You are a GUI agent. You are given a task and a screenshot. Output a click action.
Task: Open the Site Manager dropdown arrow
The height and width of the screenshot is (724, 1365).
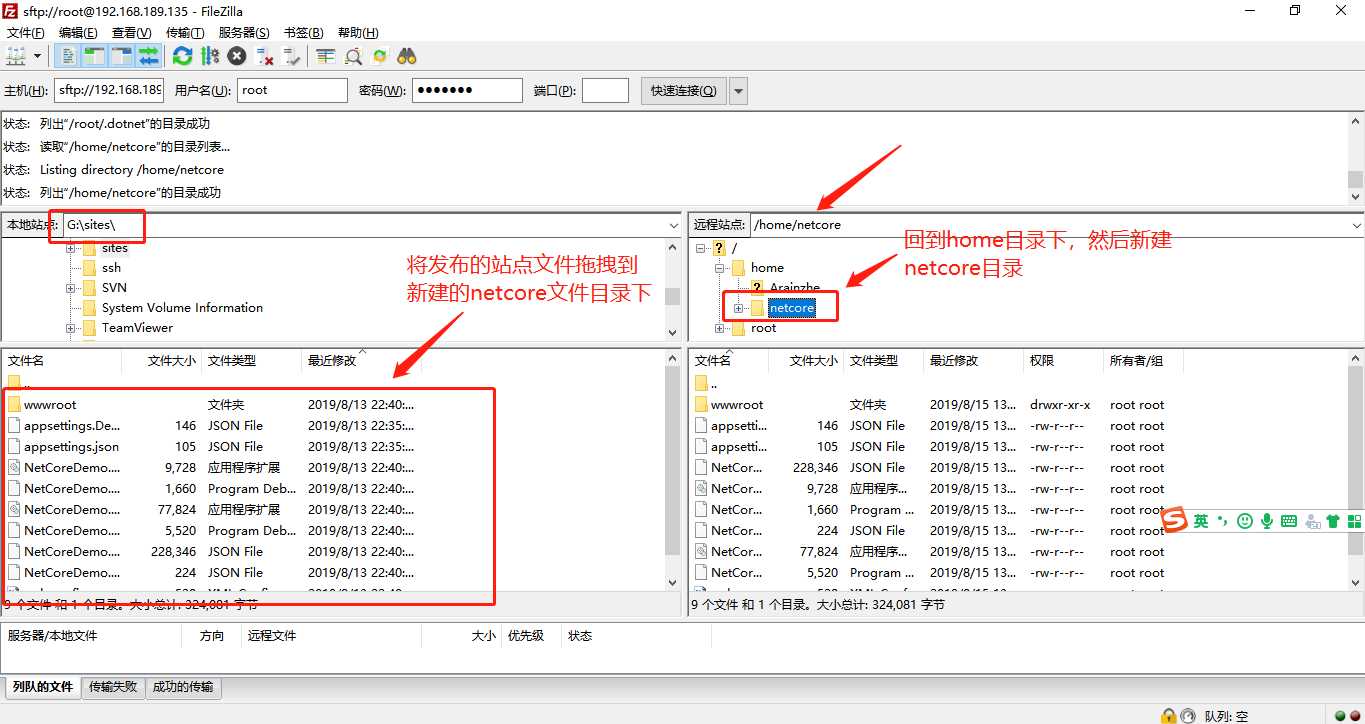pos(38,56)
